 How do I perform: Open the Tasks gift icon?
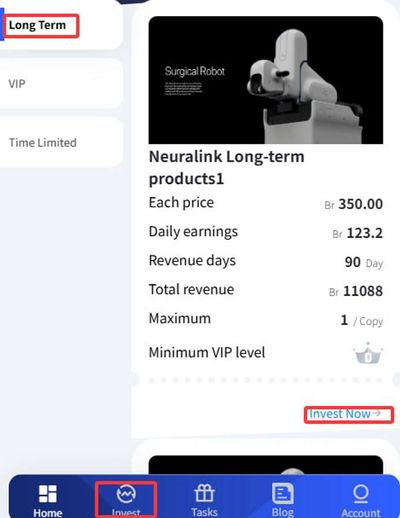(204, 493)
